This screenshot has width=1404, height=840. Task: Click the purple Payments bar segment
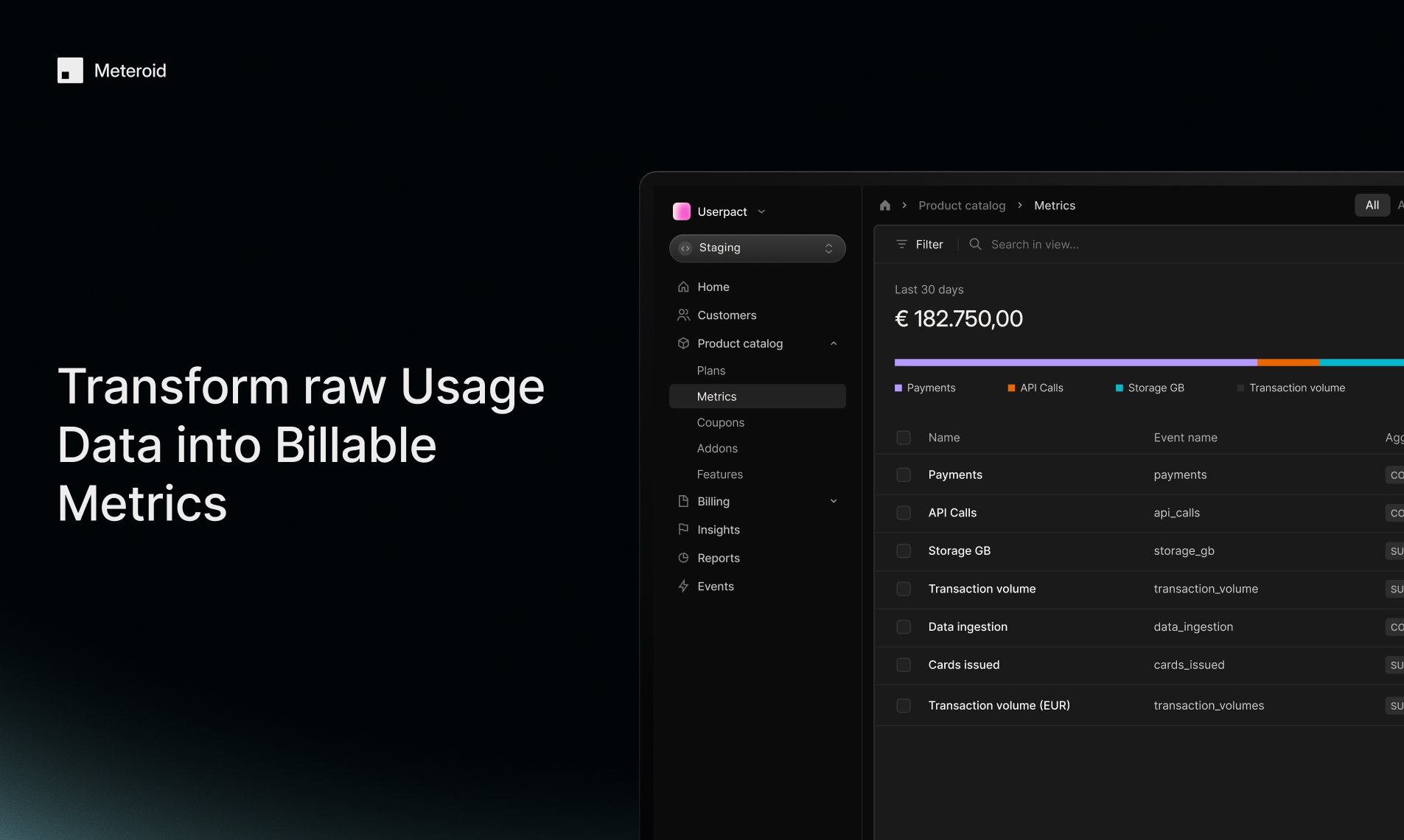pyautogui.click(x=1075, y=363)
